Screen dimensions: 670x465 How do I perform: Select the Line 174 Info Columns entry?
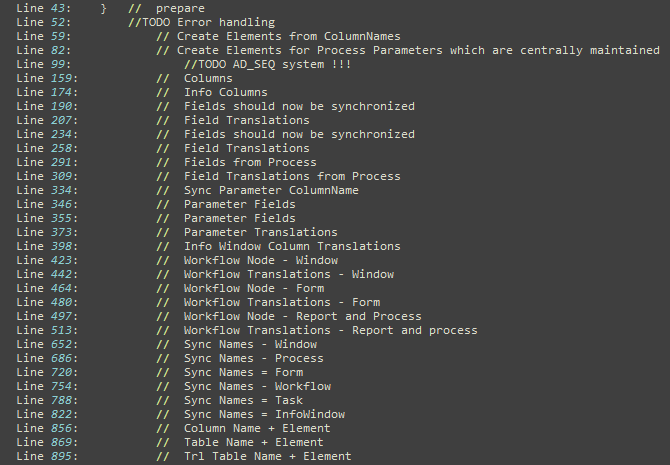click(x=142, y=92)
